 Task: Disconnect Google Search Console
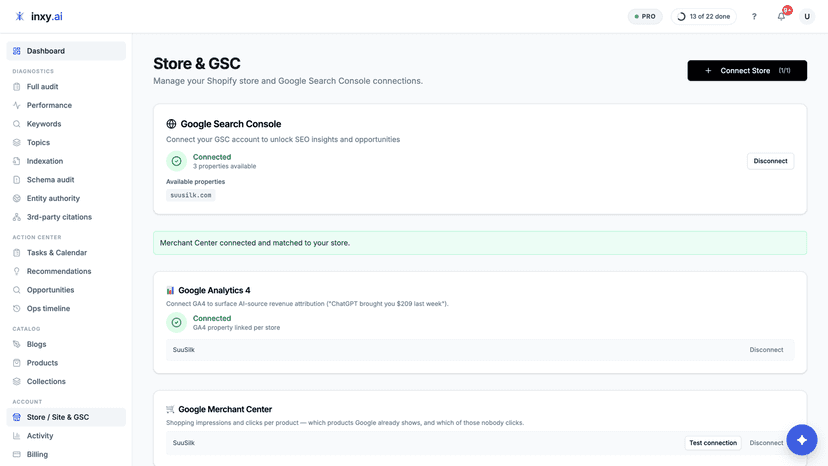[770, 161]
